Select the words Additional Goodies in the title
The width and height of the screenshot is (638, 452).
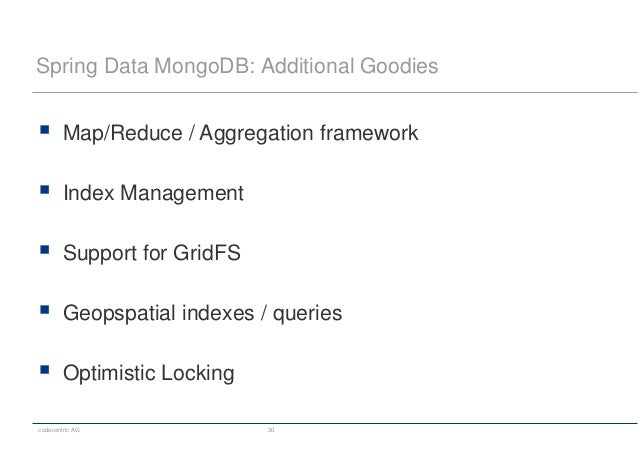pos(350,66)
